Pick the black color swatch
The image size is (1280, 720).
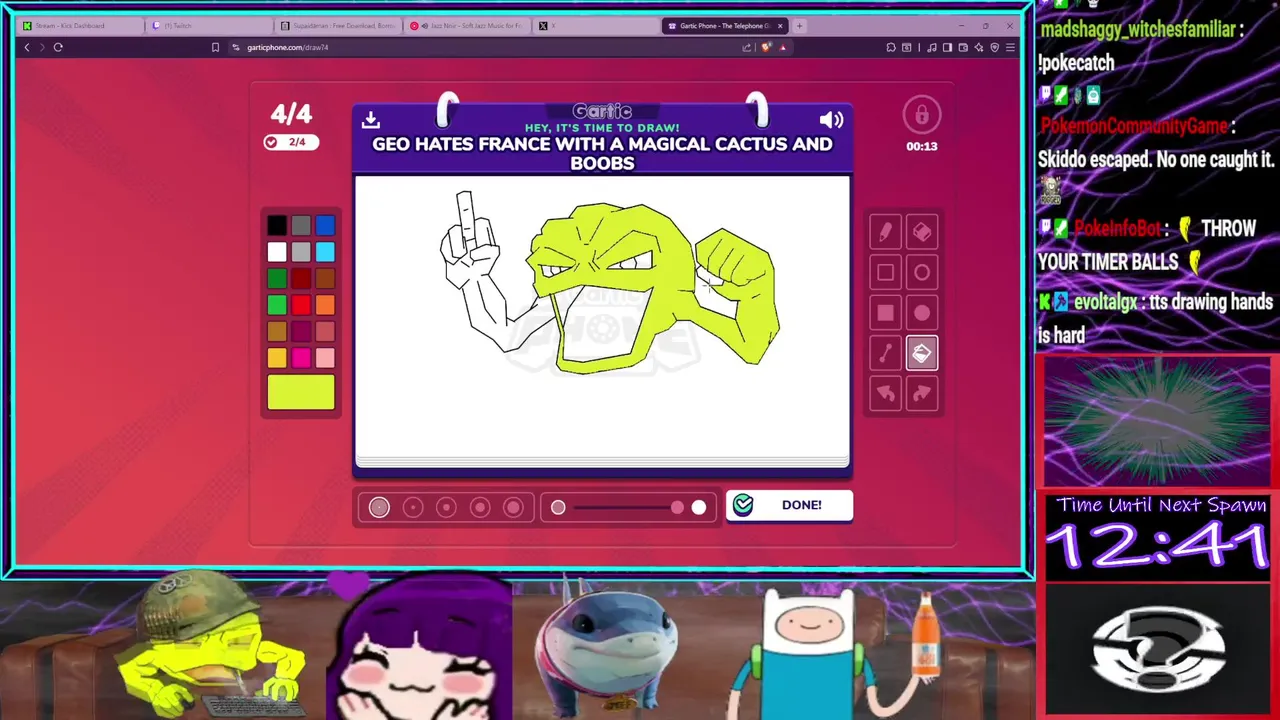(x=277, y=226)
